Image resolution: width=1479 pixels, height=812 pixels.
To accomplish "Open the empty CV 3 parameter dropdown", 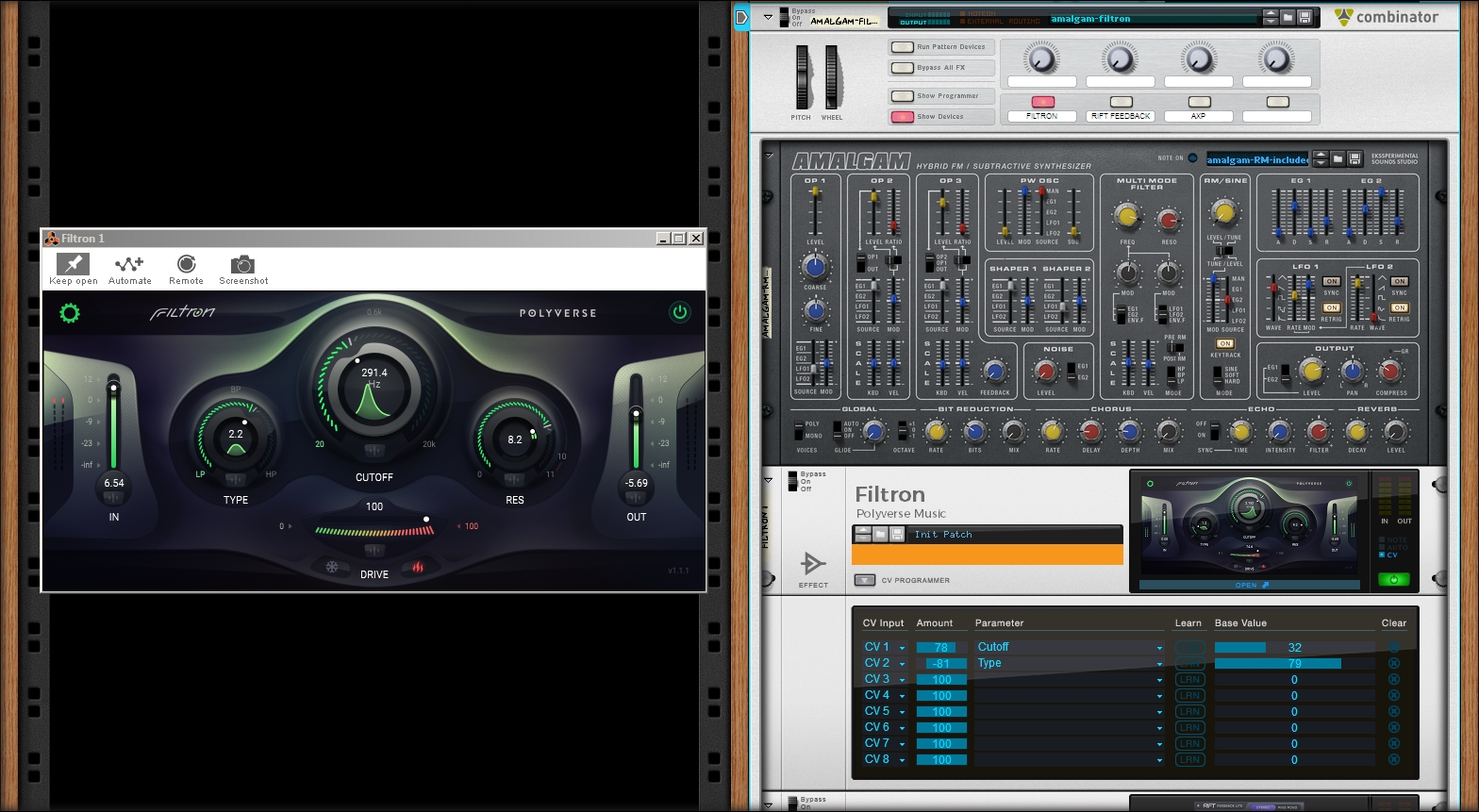I will point(1159,680).
